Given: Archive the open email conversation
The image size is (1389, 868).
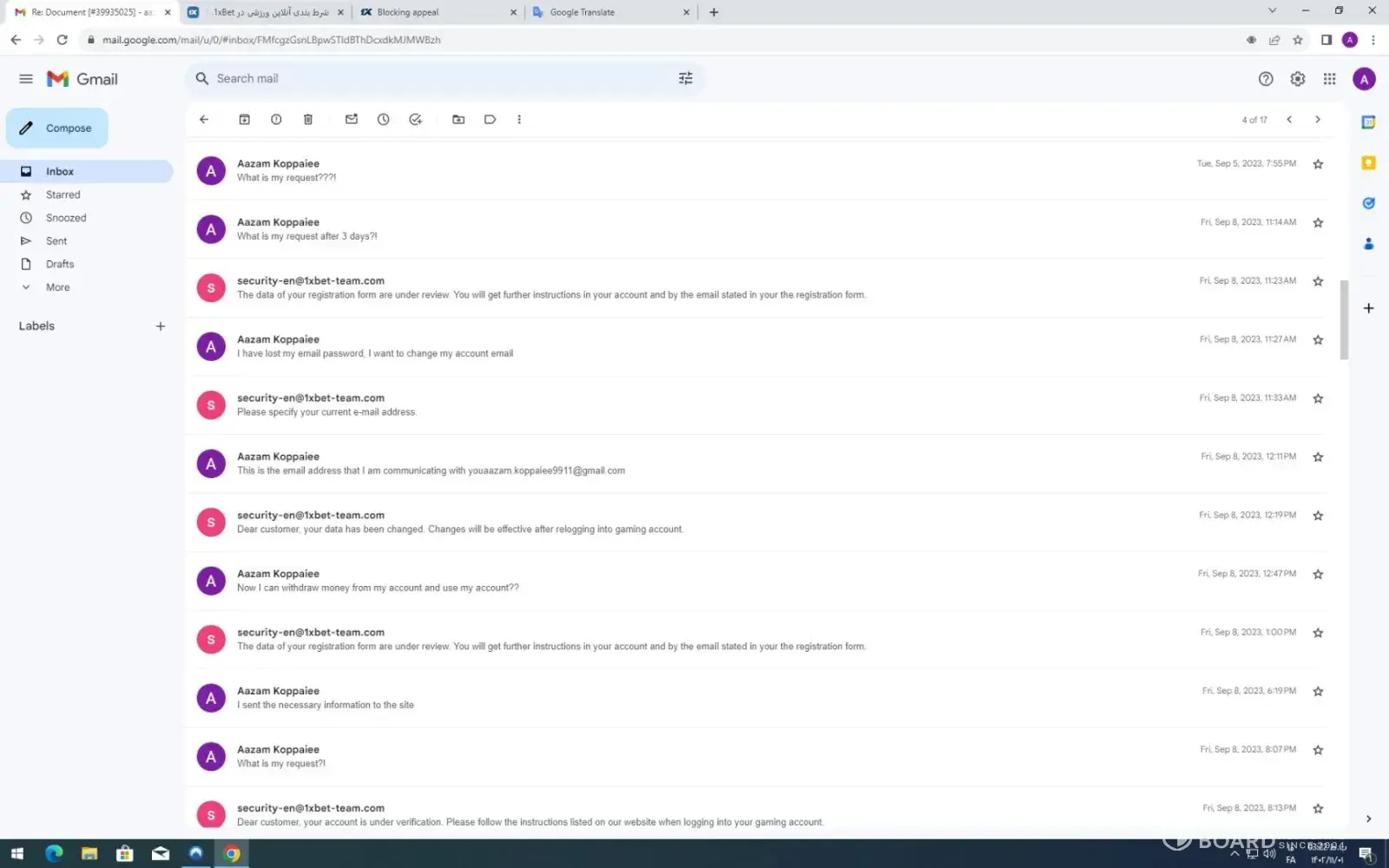Looking at the screenshot, I should point(244,120).
